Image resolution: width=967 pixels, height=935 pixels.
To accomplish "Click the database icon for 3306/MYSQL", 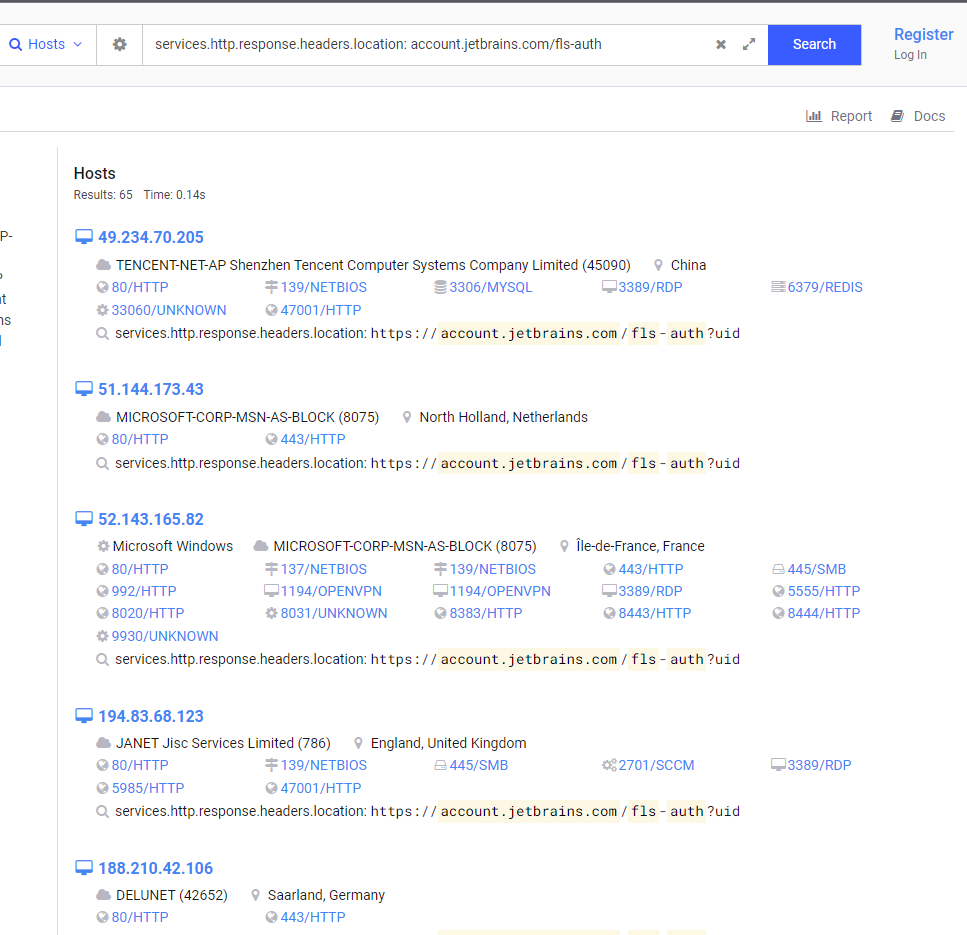I will [x=440, y=287].
